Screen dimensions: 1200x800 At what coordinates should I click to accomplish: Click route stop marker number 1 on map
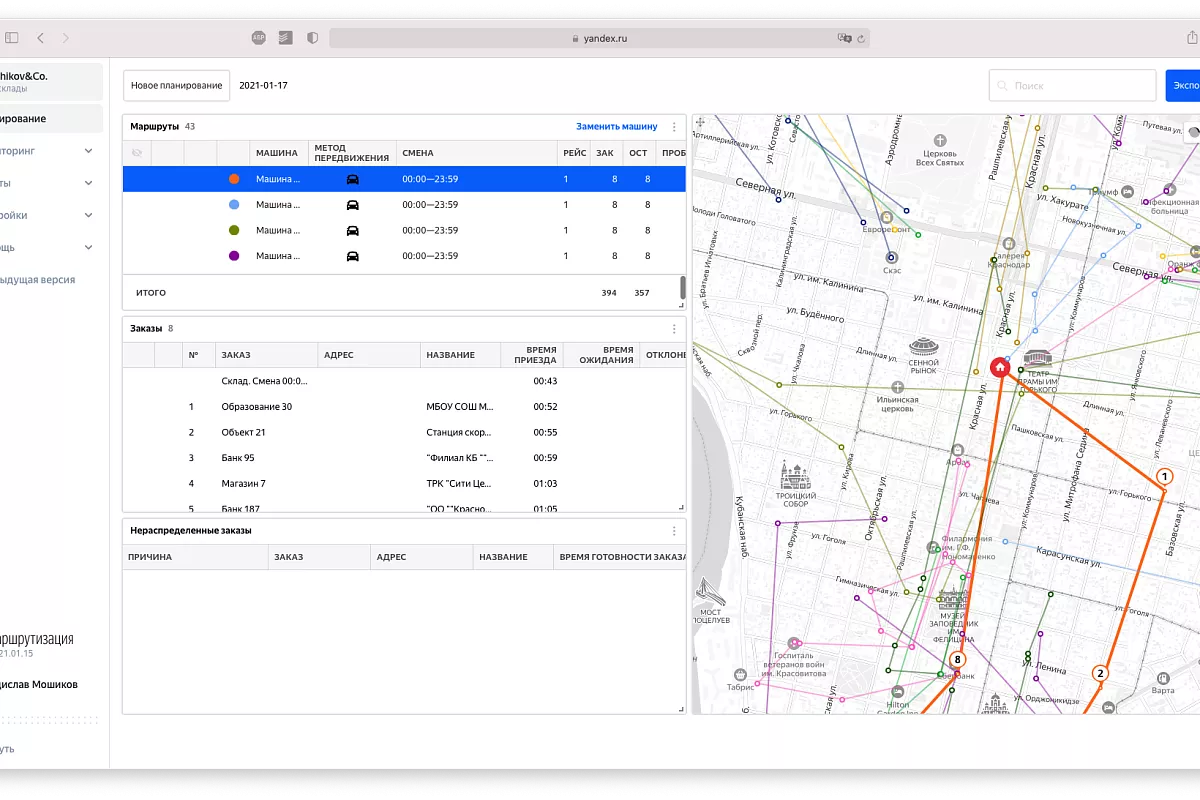pos(1164,477)
